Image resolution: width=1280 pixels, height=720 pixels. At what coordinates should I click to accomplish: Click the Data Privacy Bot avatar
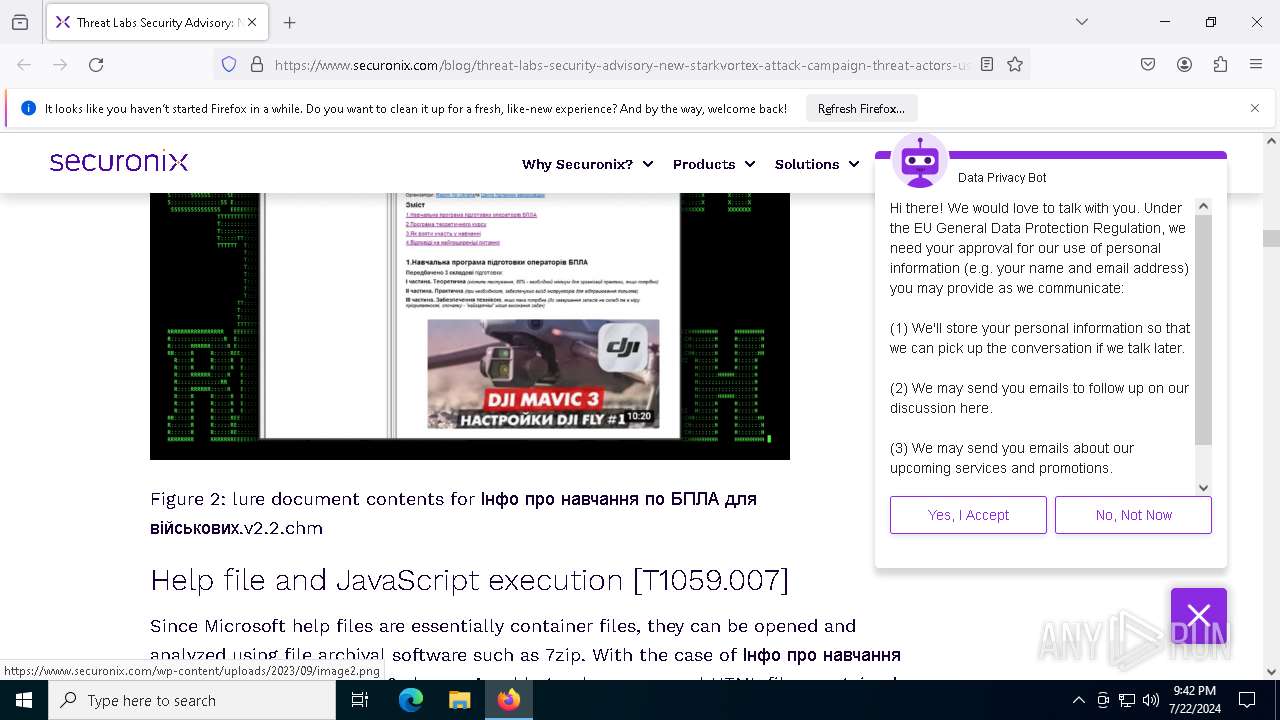919,161
